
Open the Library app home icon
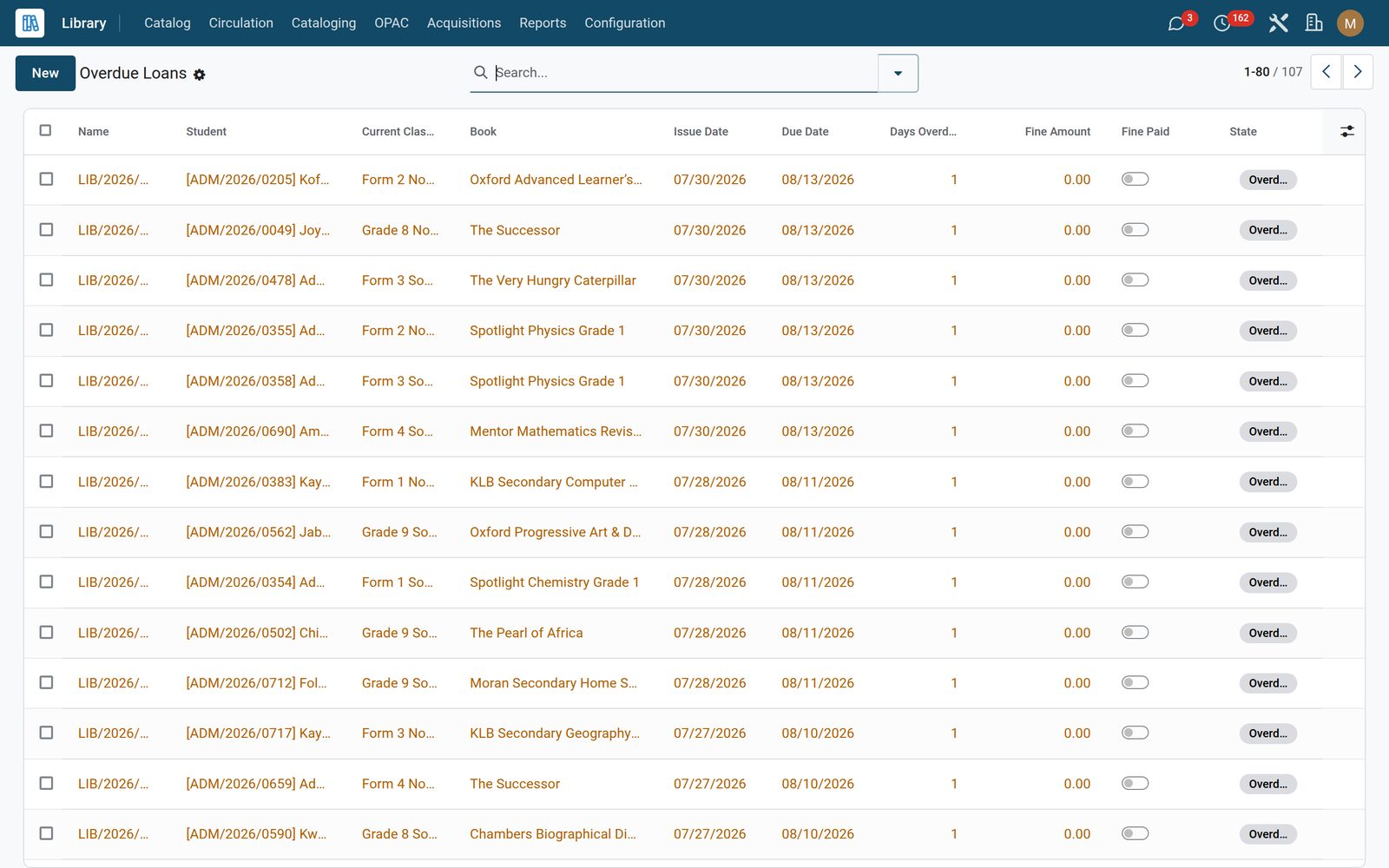(30, 23)
